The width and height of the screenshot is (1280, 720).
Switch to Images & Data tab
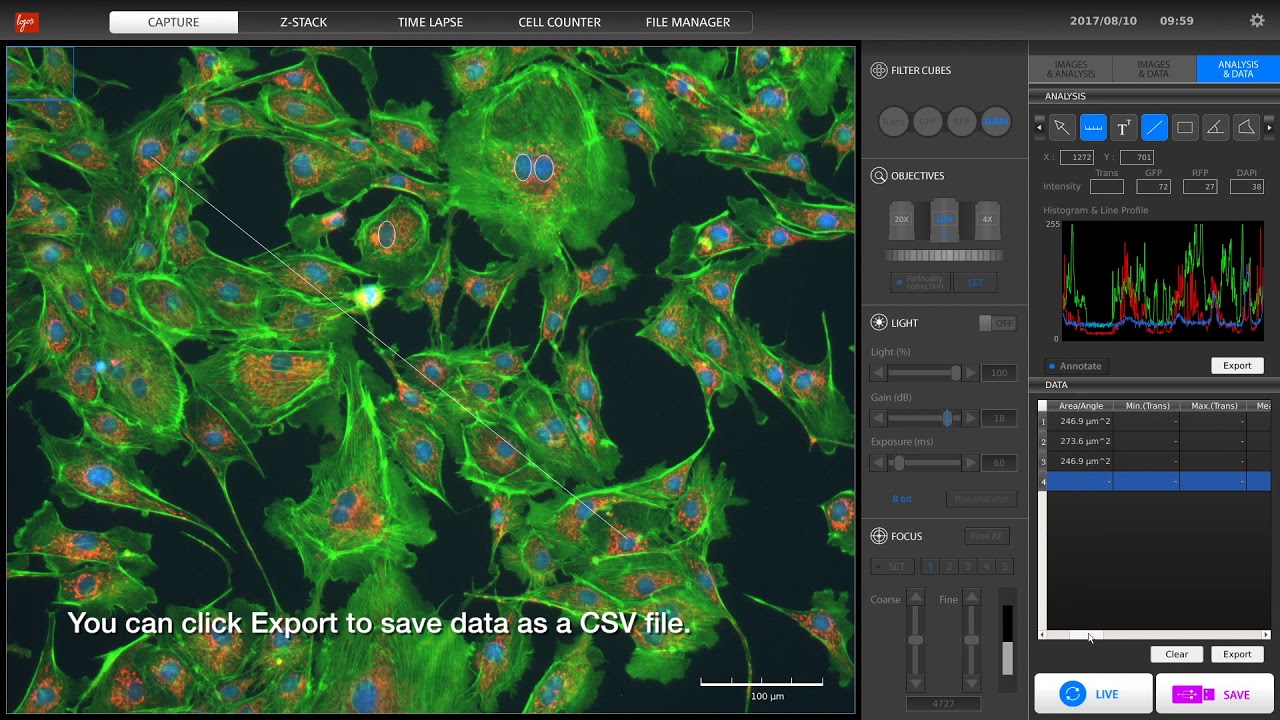pyautogui.click(x=1154, y=69)
